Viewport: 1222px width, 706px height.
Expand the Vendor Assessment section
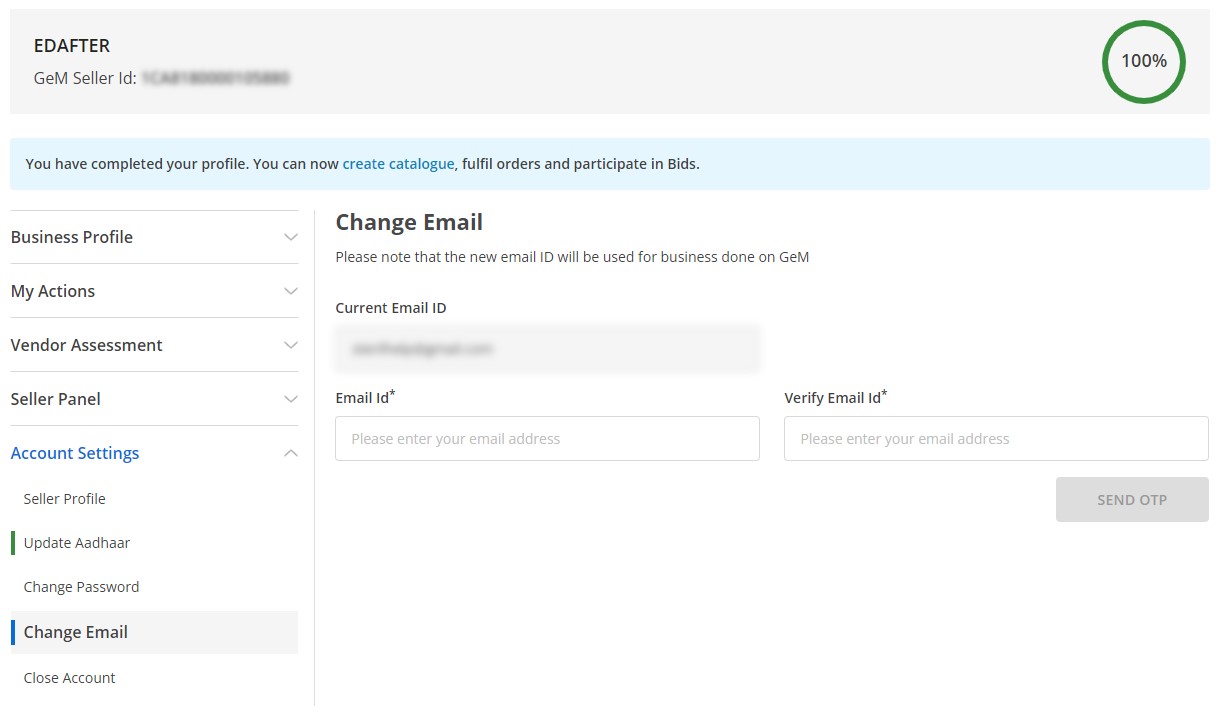pos(154,345)
